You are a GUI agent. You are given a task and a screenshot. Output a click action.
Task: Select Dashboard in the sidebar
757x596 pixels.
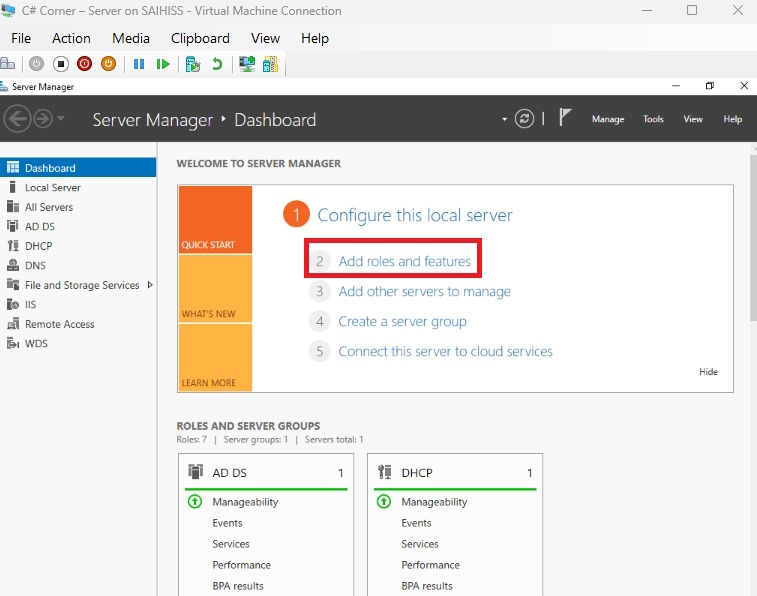[78, 167]
